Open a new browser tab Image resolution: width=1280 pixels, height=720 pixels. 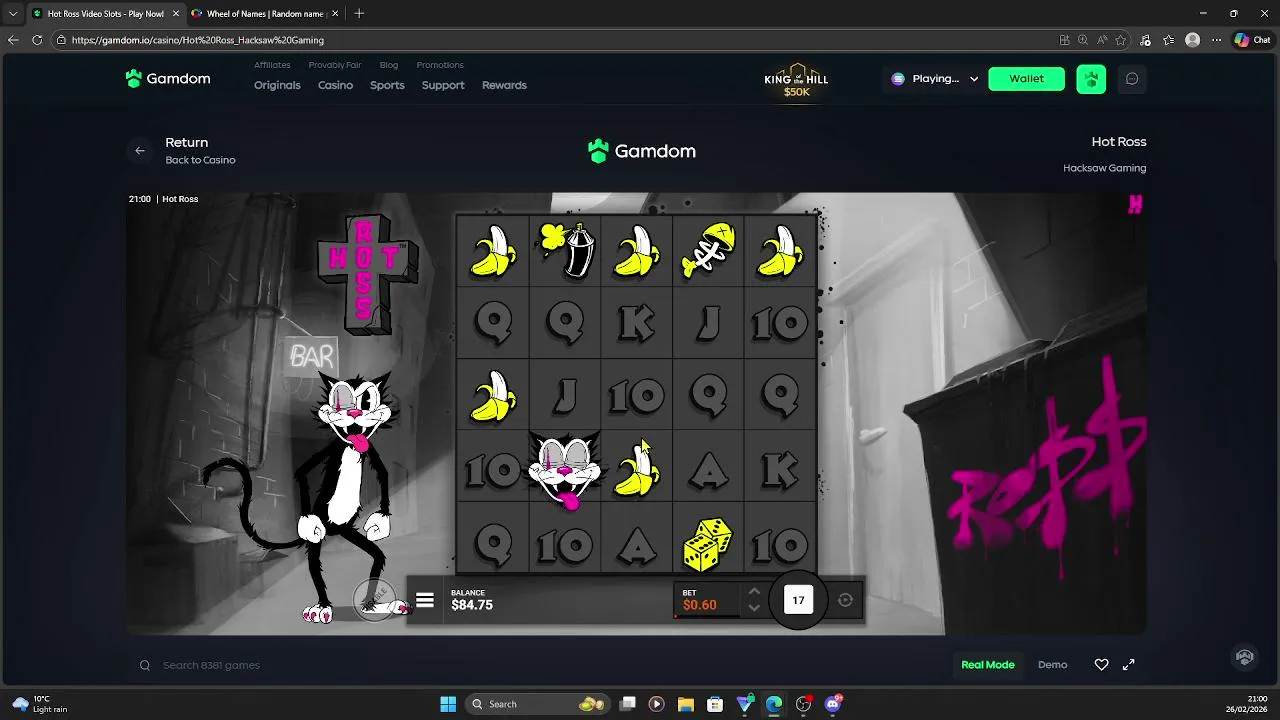coord(359,13)
